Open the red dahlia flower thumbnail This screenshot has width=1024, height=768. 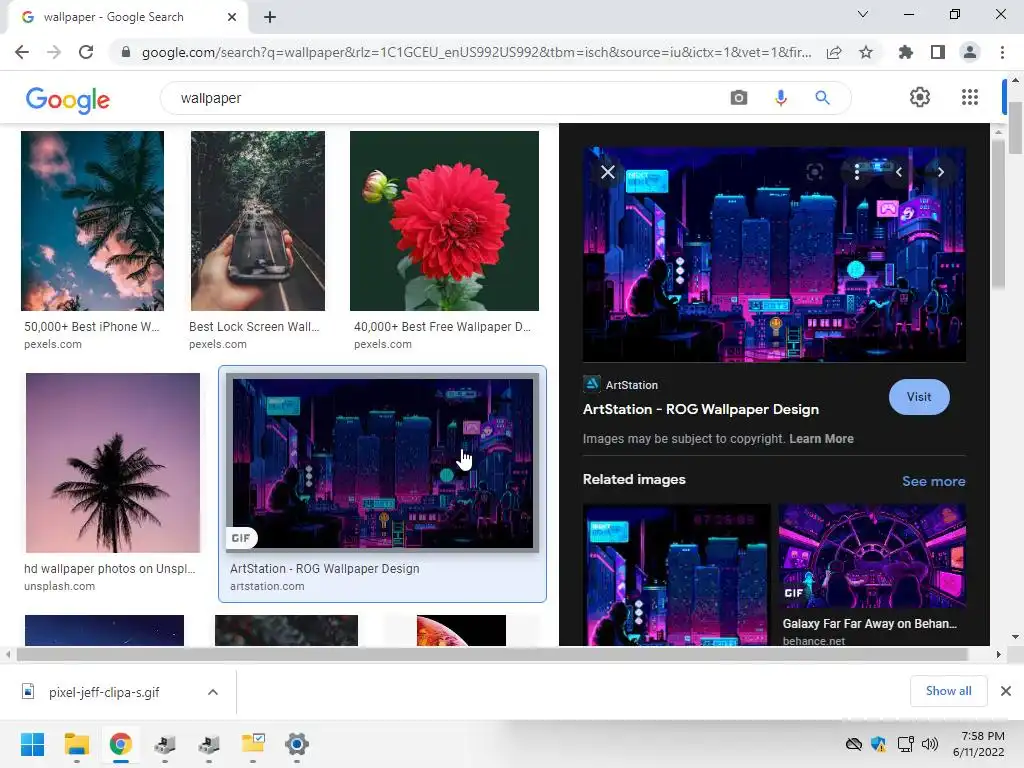pyautogui.click(x=444, y=221)
